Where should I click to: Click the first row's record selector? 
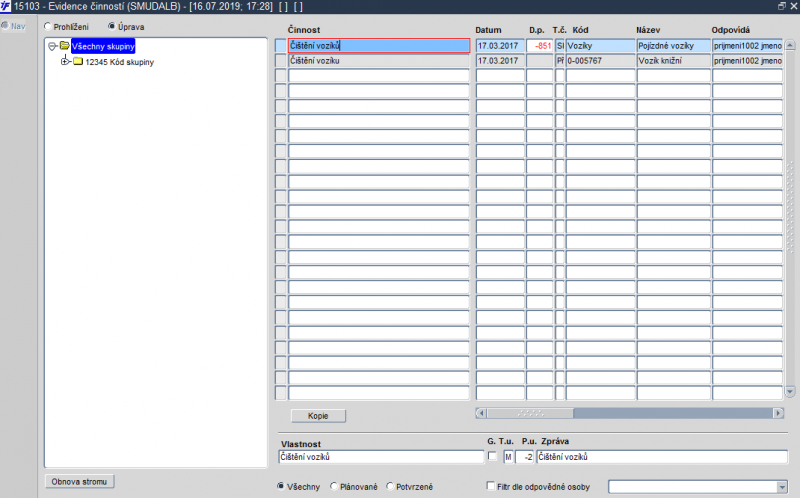click(281, 45)
